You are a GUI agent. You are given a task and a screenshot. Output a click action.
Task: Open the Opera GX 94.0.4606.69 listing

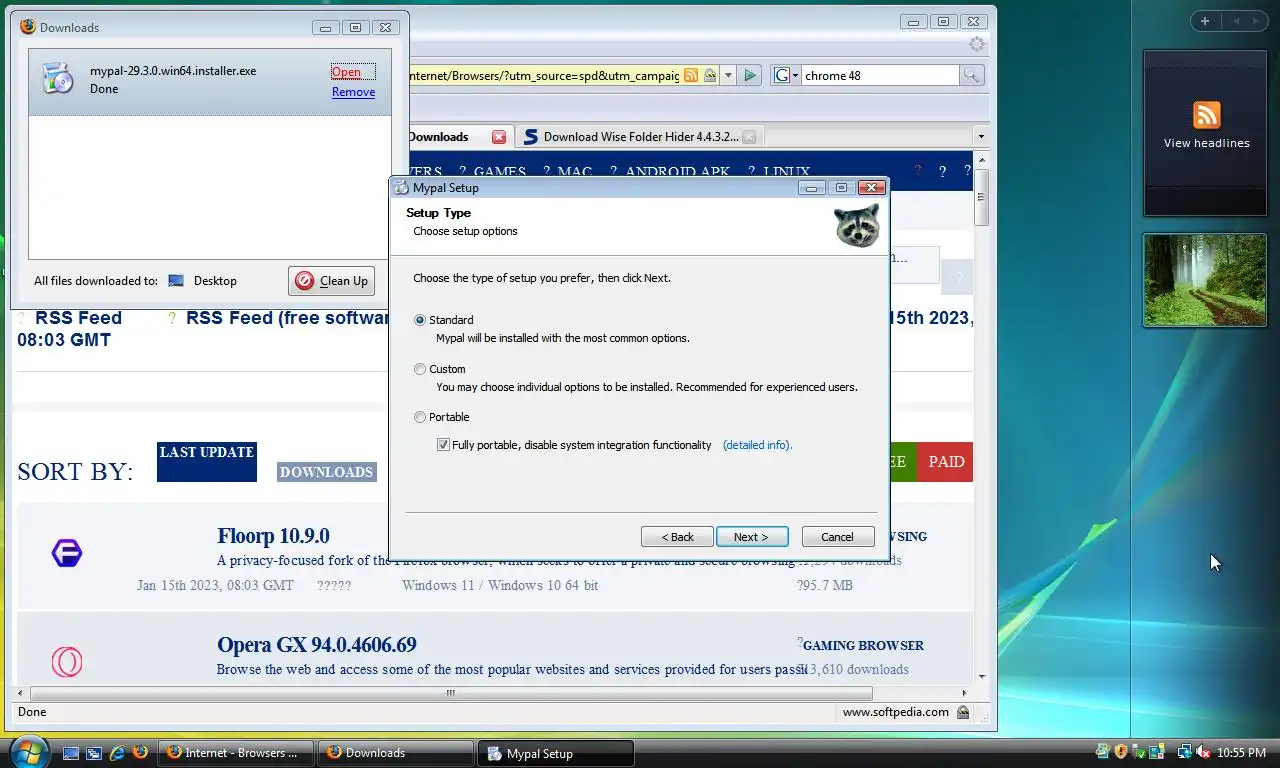(x=317, y=645)
